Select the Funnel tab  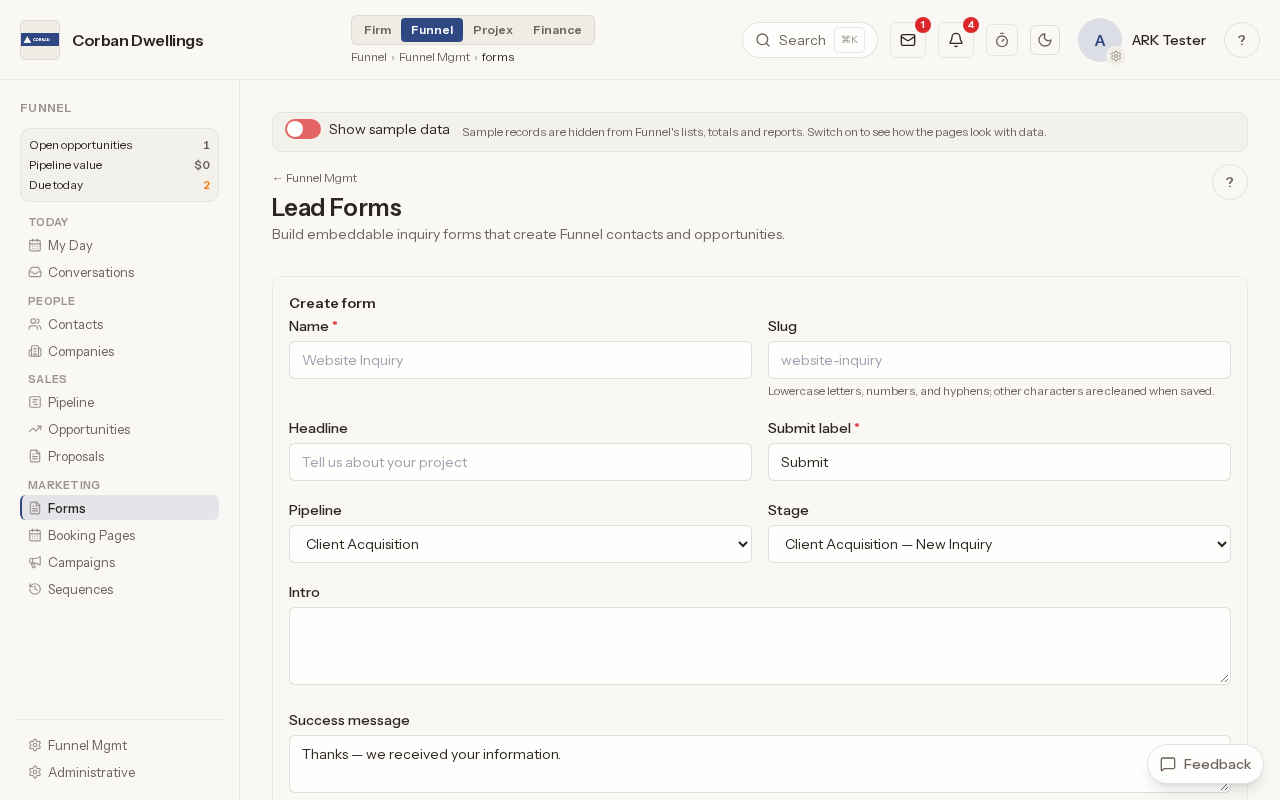432,30
